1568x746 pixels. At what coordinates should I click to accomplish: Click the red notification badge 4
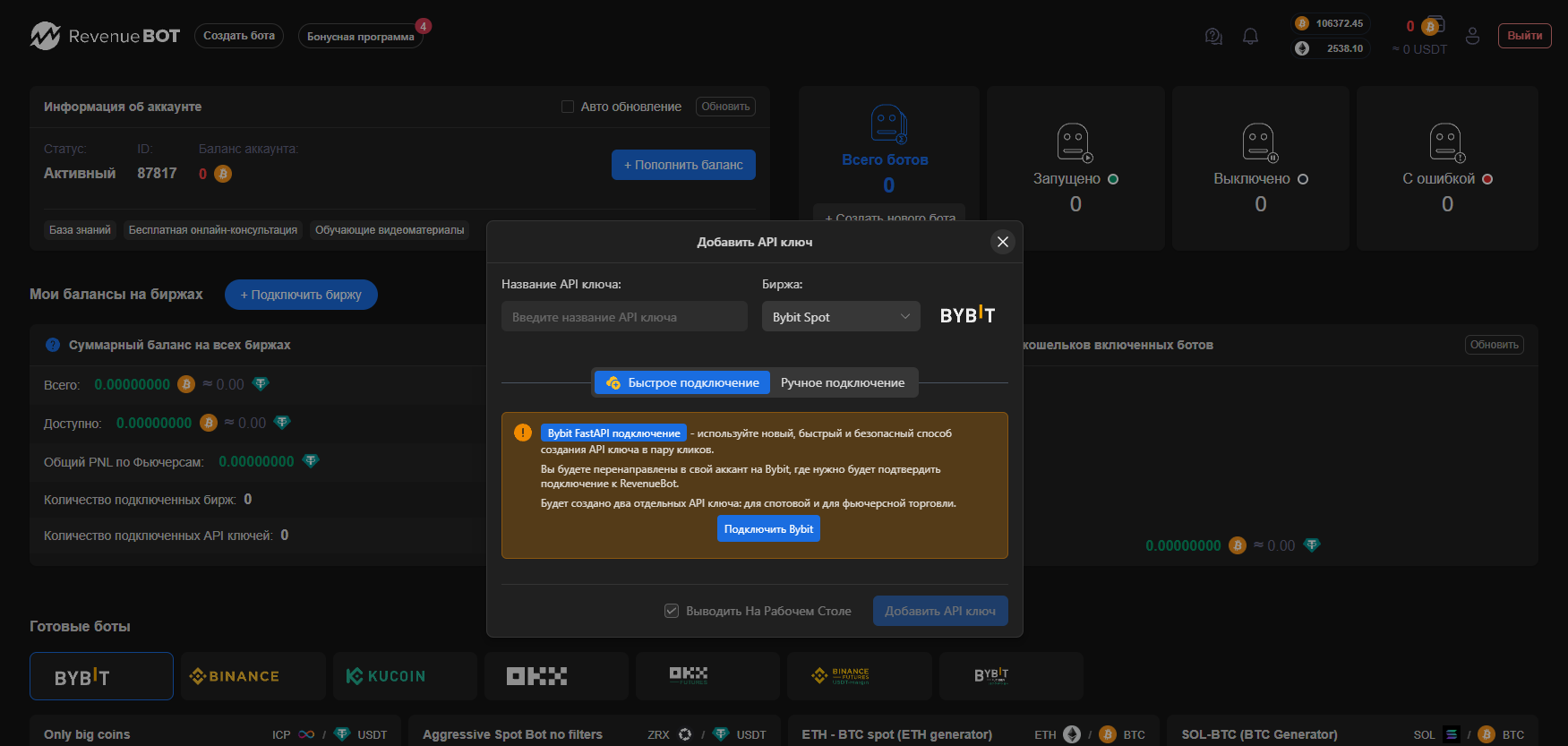(424, 26)
